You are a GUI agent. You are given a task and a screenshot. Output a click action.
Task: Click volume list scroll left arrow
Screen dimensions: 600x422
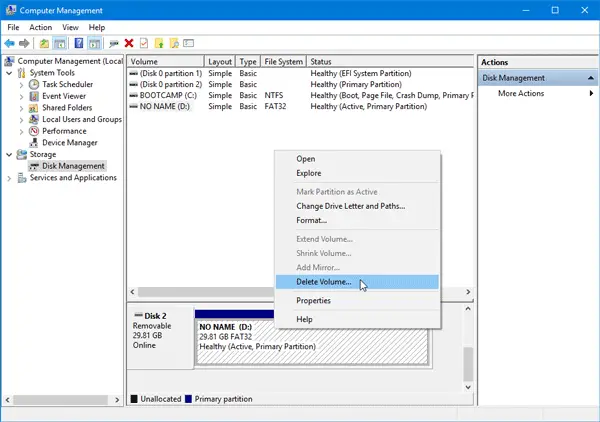(x=132, y=292)
